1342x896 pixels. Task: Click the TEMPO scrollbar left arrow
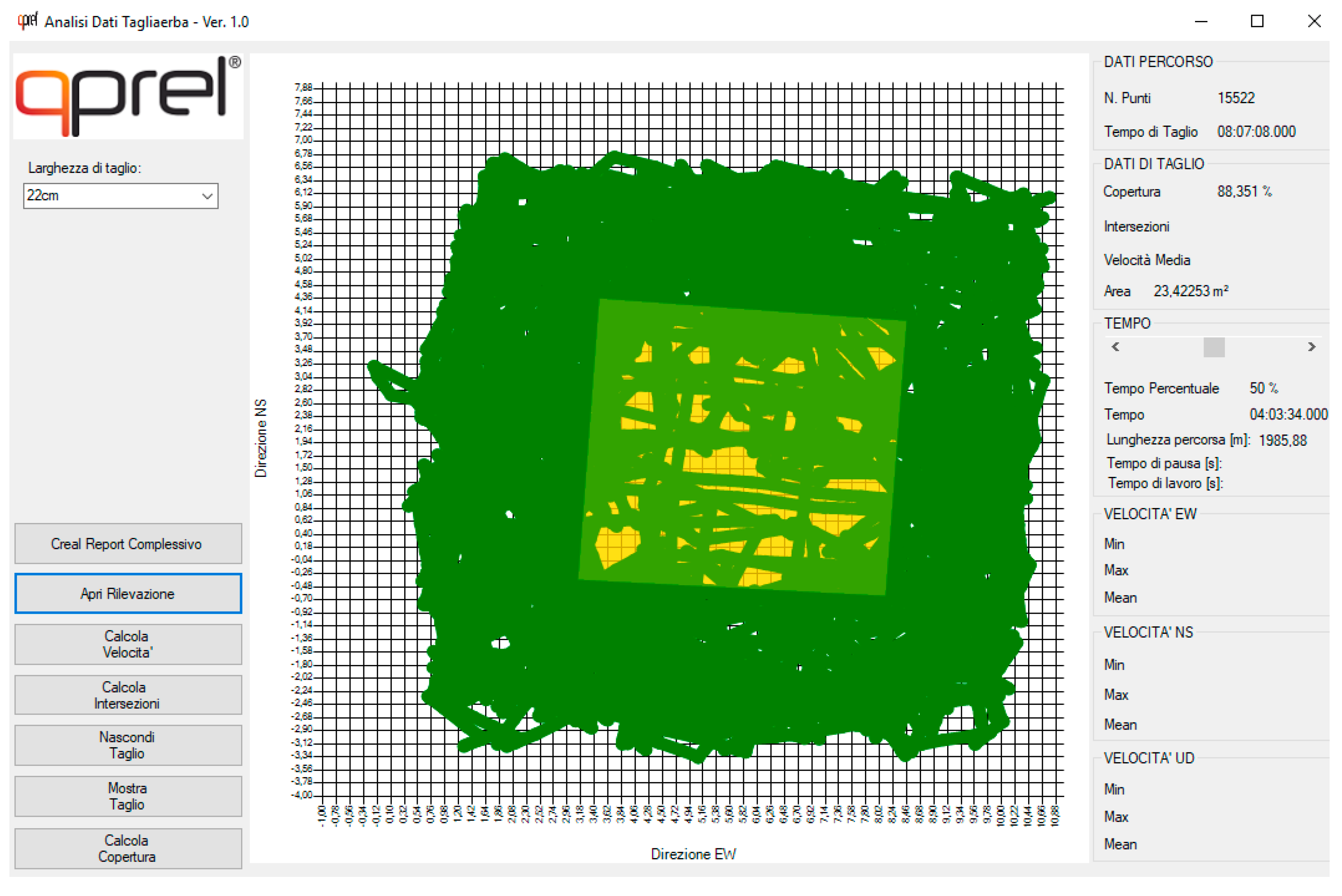[x=1115, y=347]
